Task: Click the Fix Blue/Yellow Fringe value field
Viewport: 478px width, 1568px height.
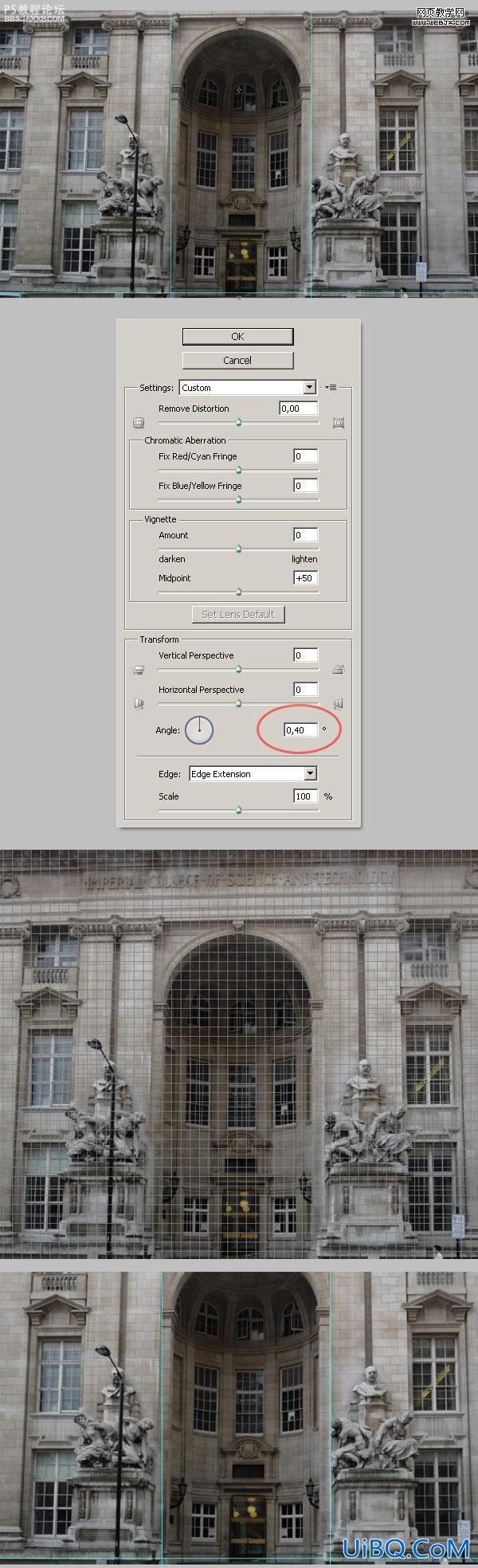Action: point(305,485)
